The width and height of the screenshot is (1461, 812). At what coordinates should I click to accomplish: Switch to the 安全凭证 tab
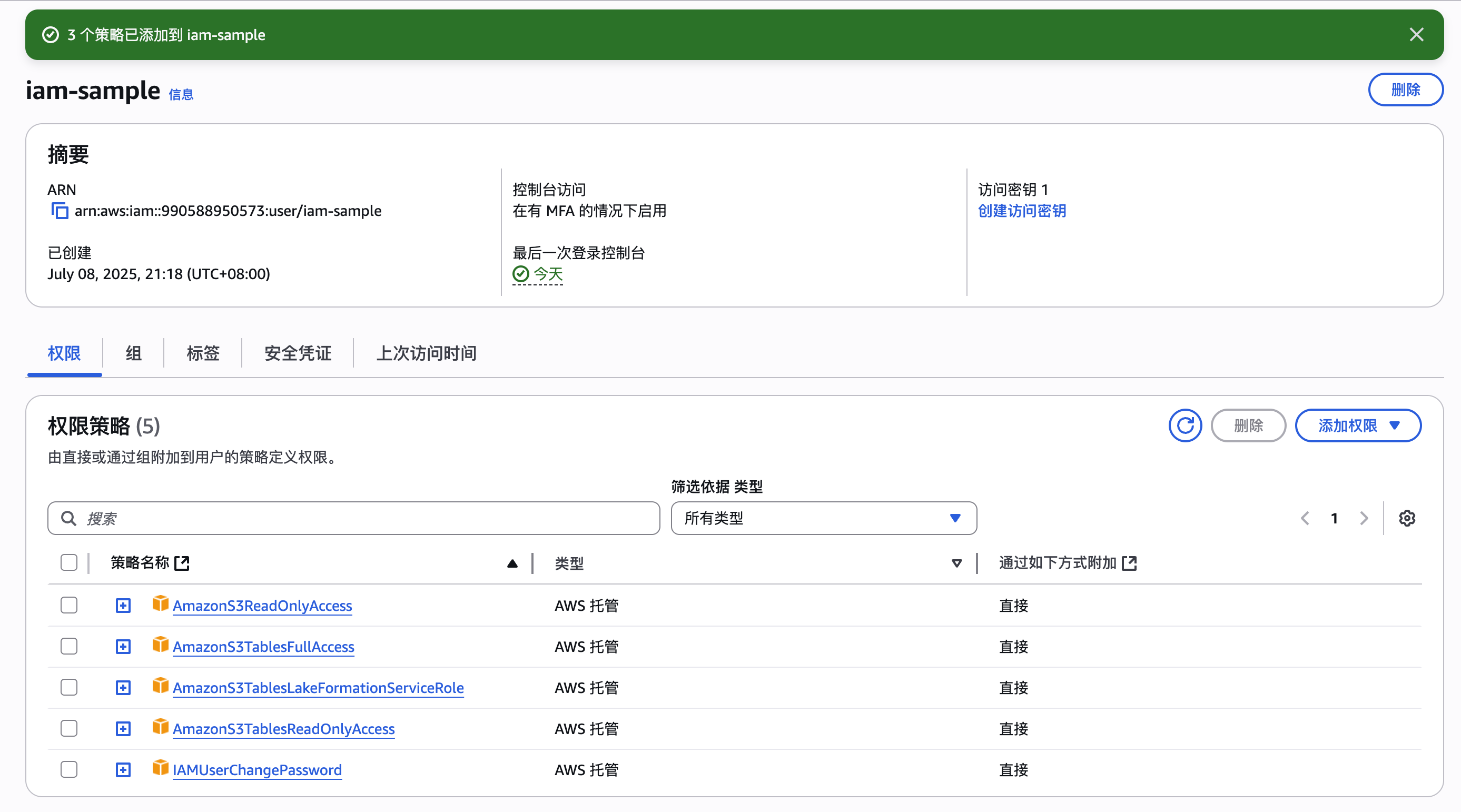tap(298, 353)
